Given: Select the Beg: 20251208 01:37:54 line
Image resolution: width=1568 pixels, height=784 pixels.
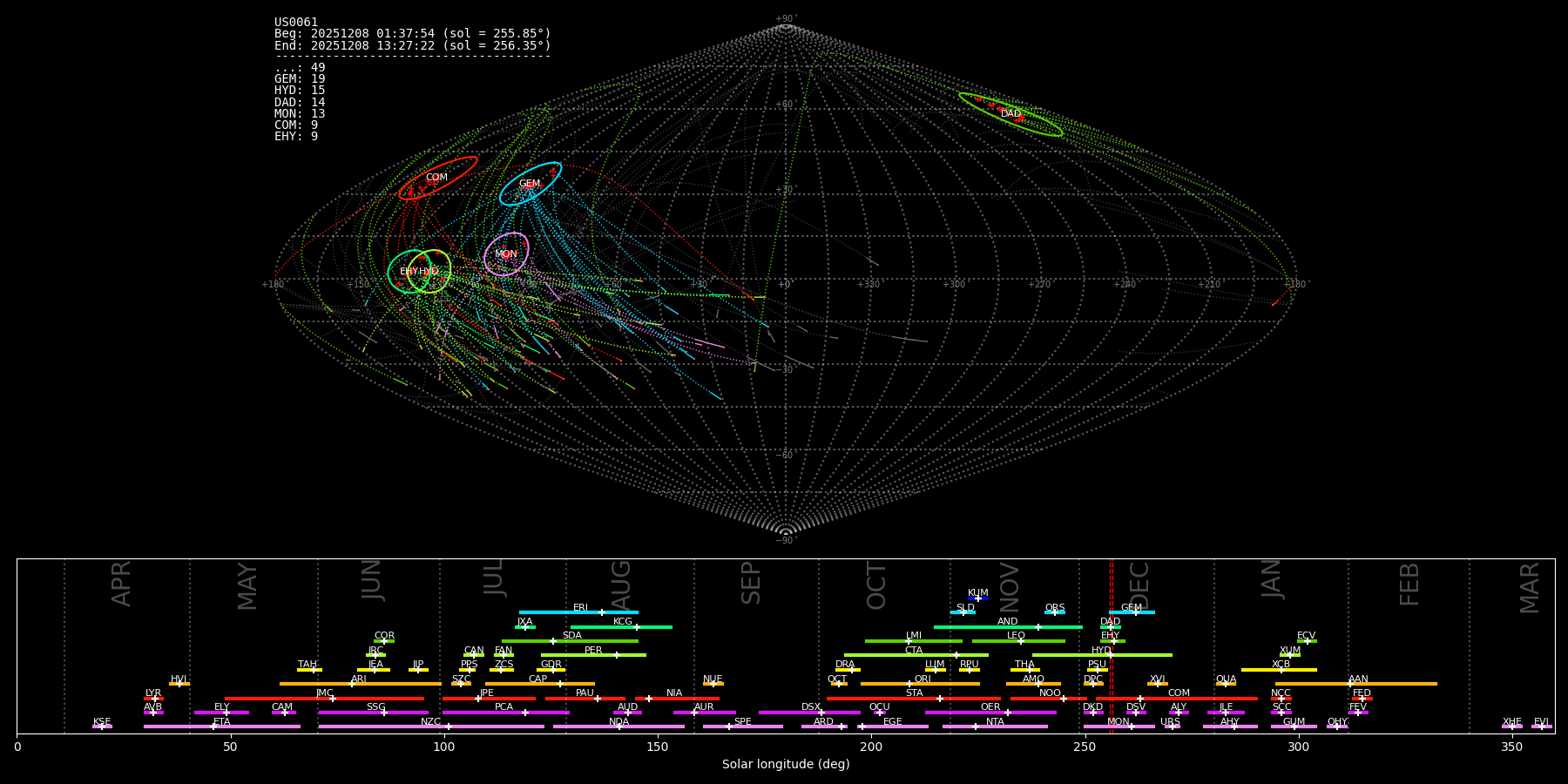Looking at the screenshot, I should pyautogui.click(x=413, y=34).
